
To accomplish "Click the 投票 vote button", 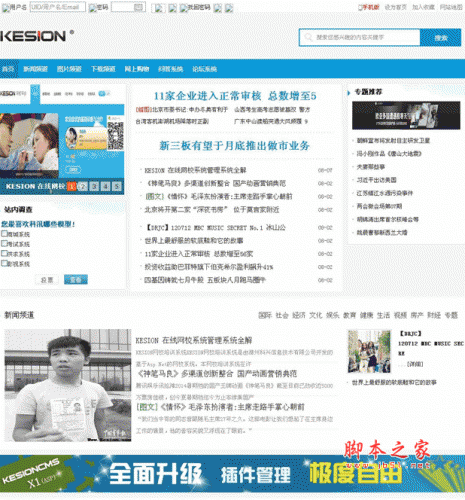I will coord(47,280).
